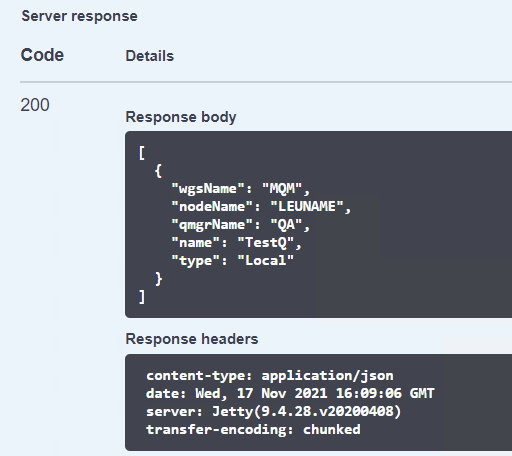Viewport: 512px width, 456px height.
Task: Click the "type": "Local" line
Action: [x=232, y=261]
